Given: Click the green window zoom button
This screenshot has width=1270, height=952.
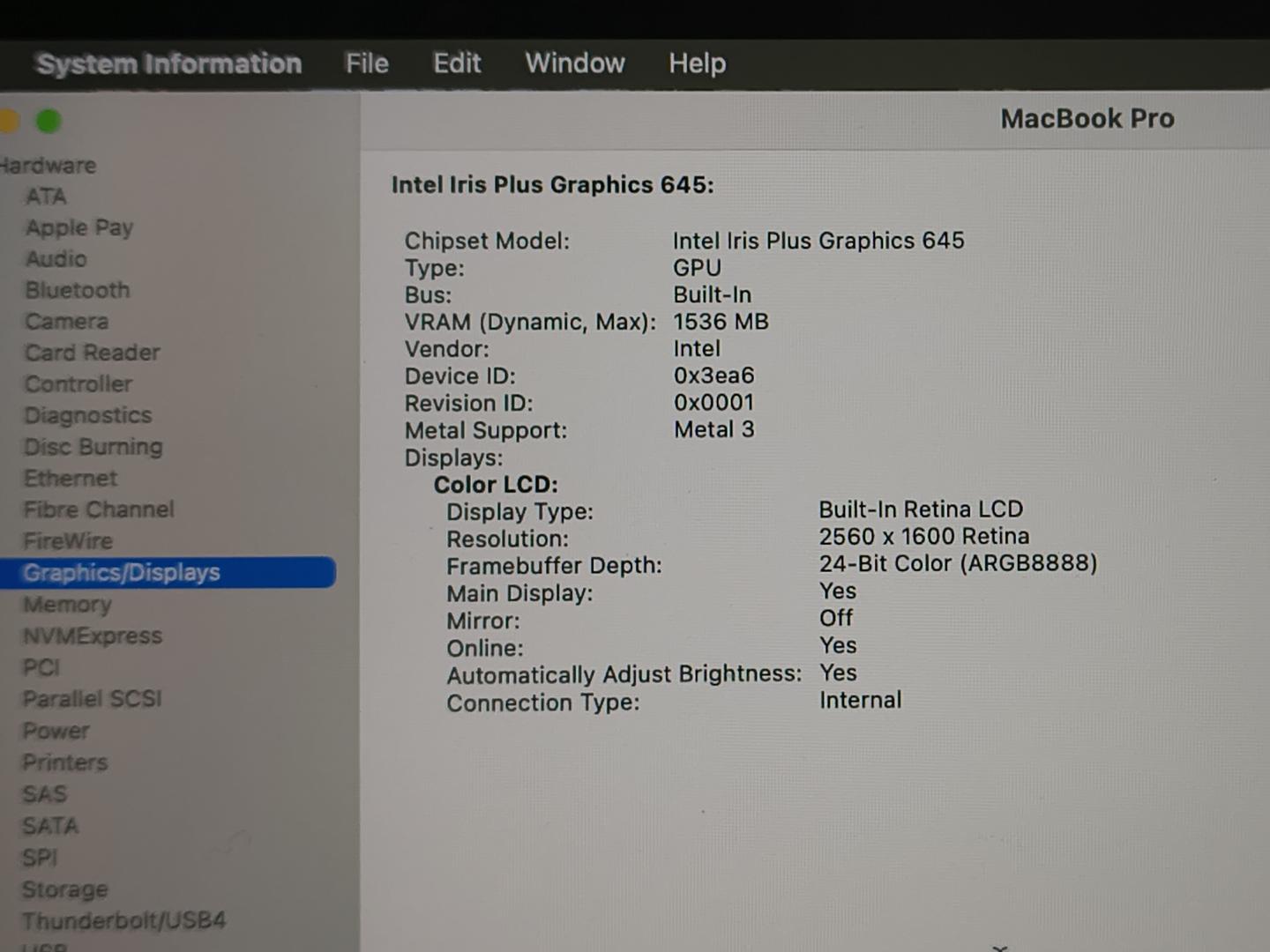Looking at the screenshot, I should tap(49, 121).
